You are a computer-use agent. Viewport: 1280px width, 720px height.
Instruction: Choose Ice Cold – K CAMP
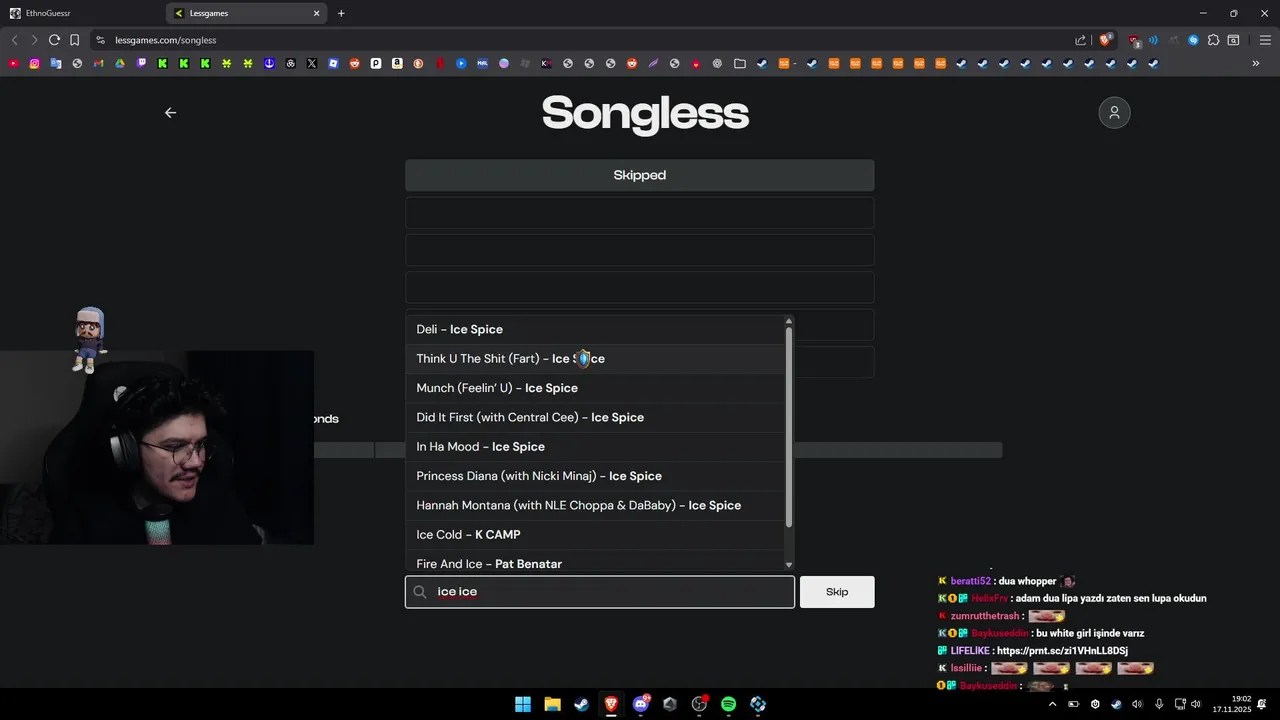595,535
